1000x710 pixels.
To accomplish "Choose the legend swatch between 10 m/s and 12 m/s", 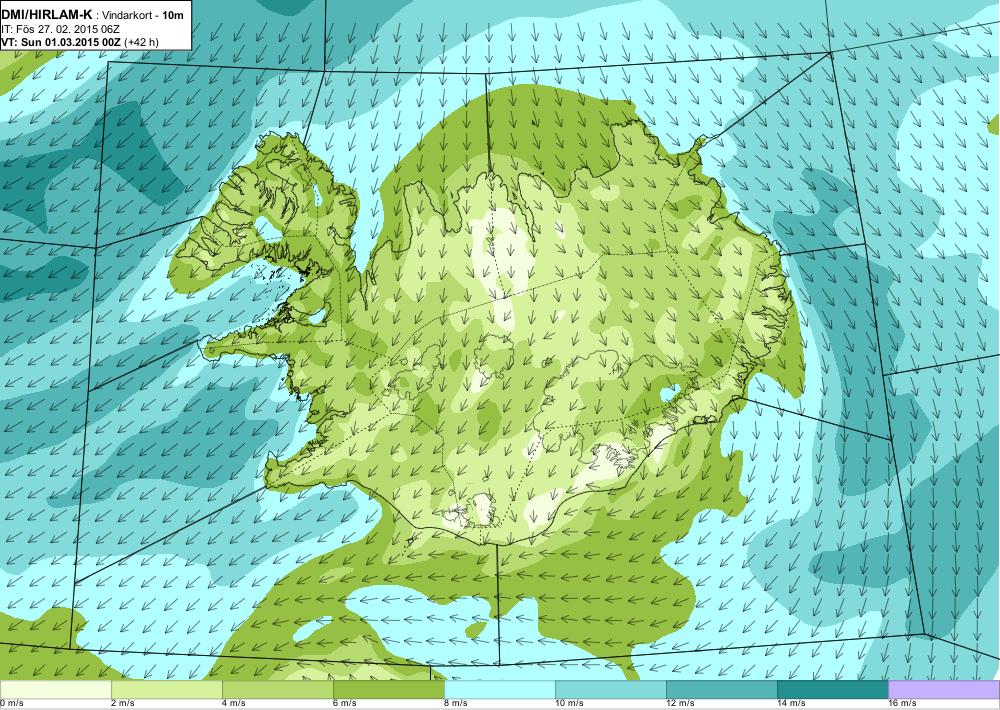I will point(610,690).
